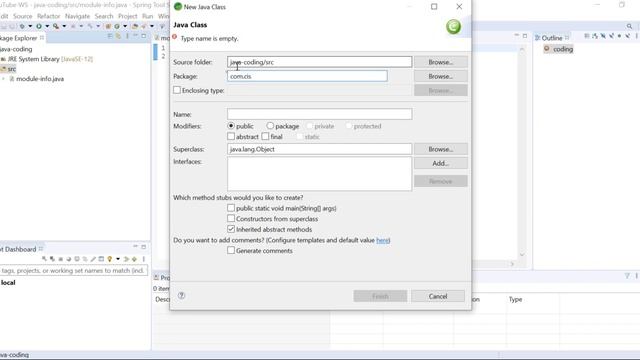Open dropdown arrow after the Search toolbar icon
This screenshot has width=640, height=360.
coord(152,26)
